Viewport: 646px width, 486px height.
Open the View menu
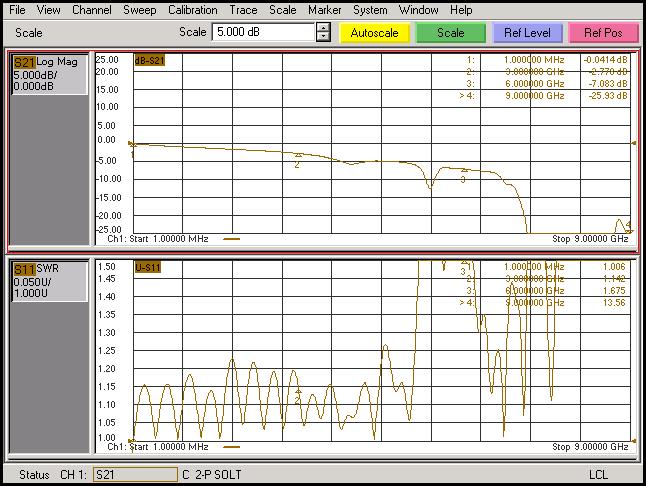(x=48, y=10)
